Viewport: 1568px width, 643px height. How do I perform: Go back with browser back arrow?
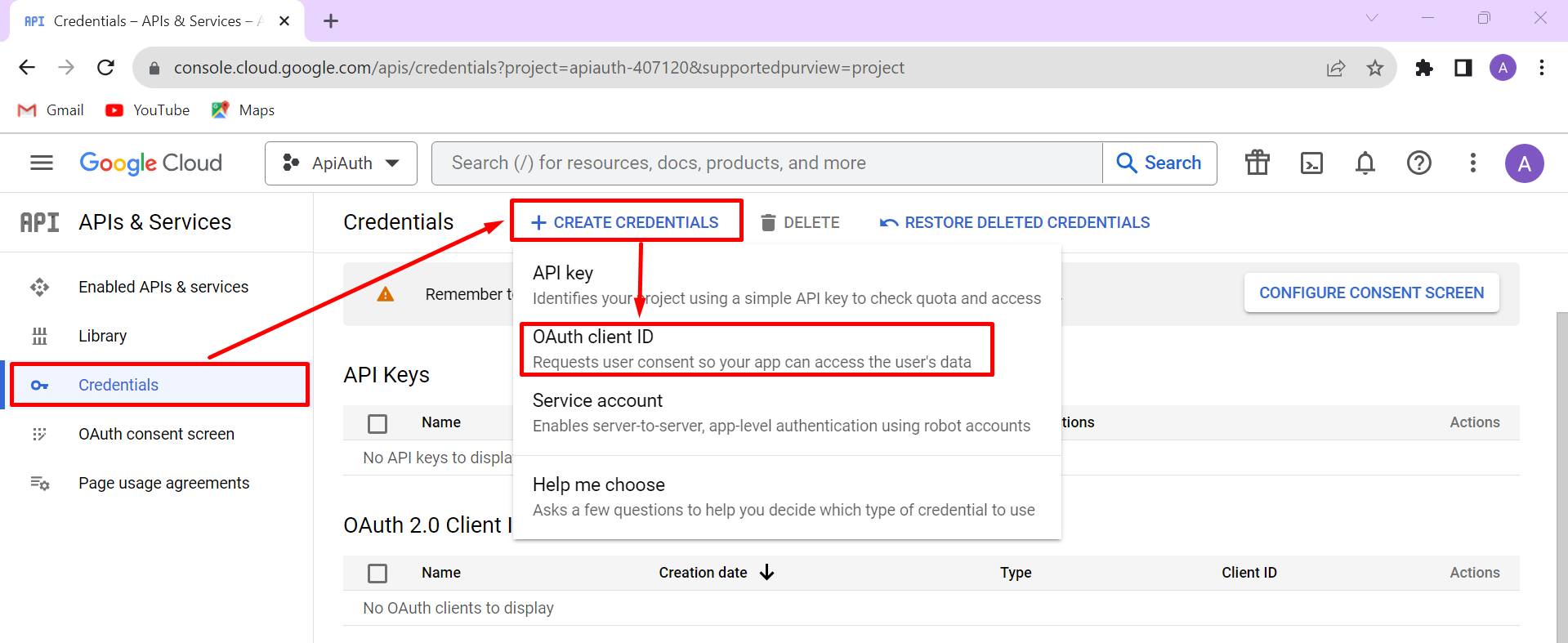[x=27, y=68]
